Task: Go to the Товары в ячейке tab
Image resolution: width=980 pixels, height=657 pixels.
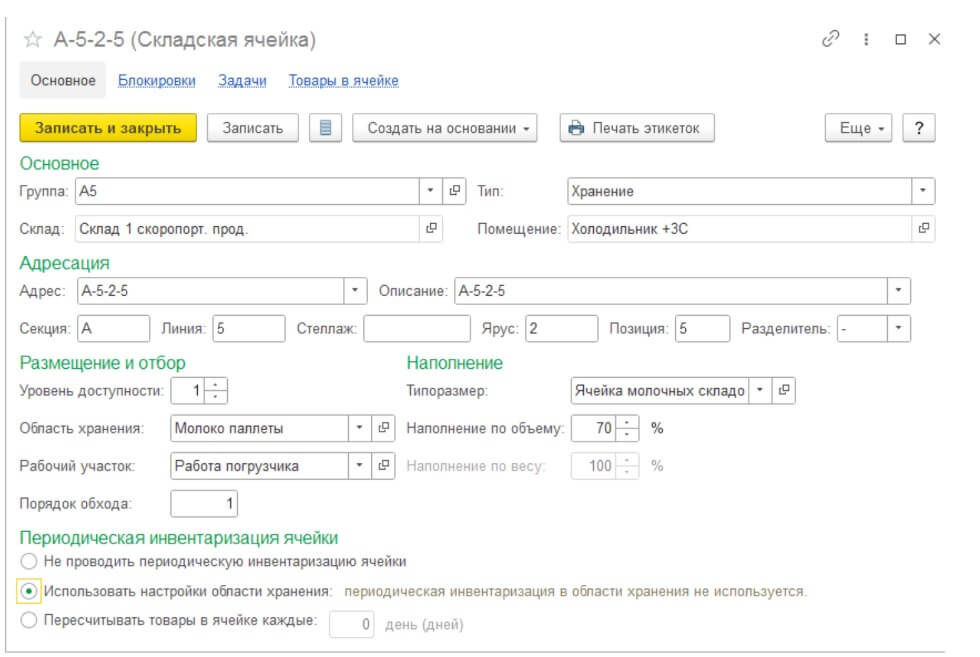Action: [x=343, y=81]
